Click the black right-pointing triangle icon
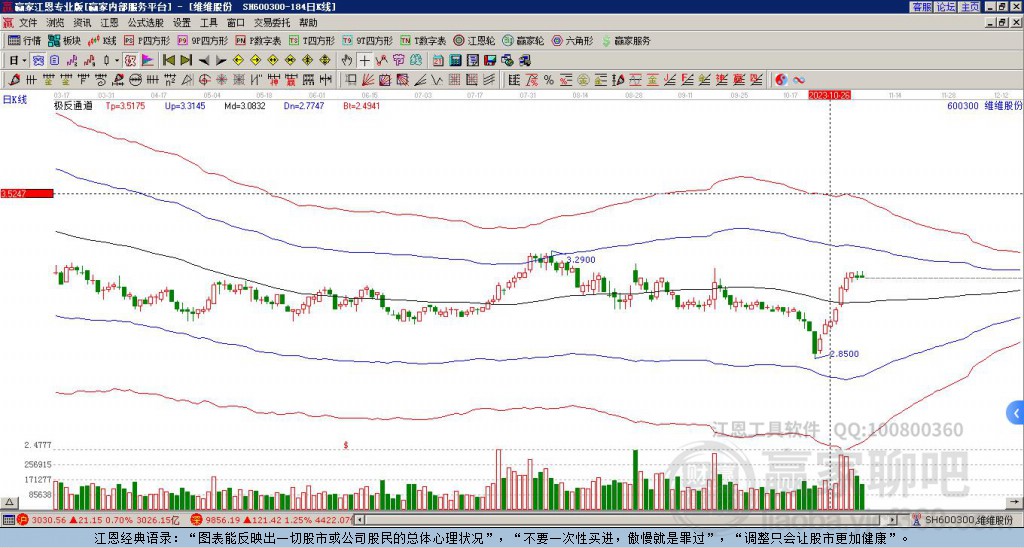Viewport: 1024px width, 548px height. point(221,60)
